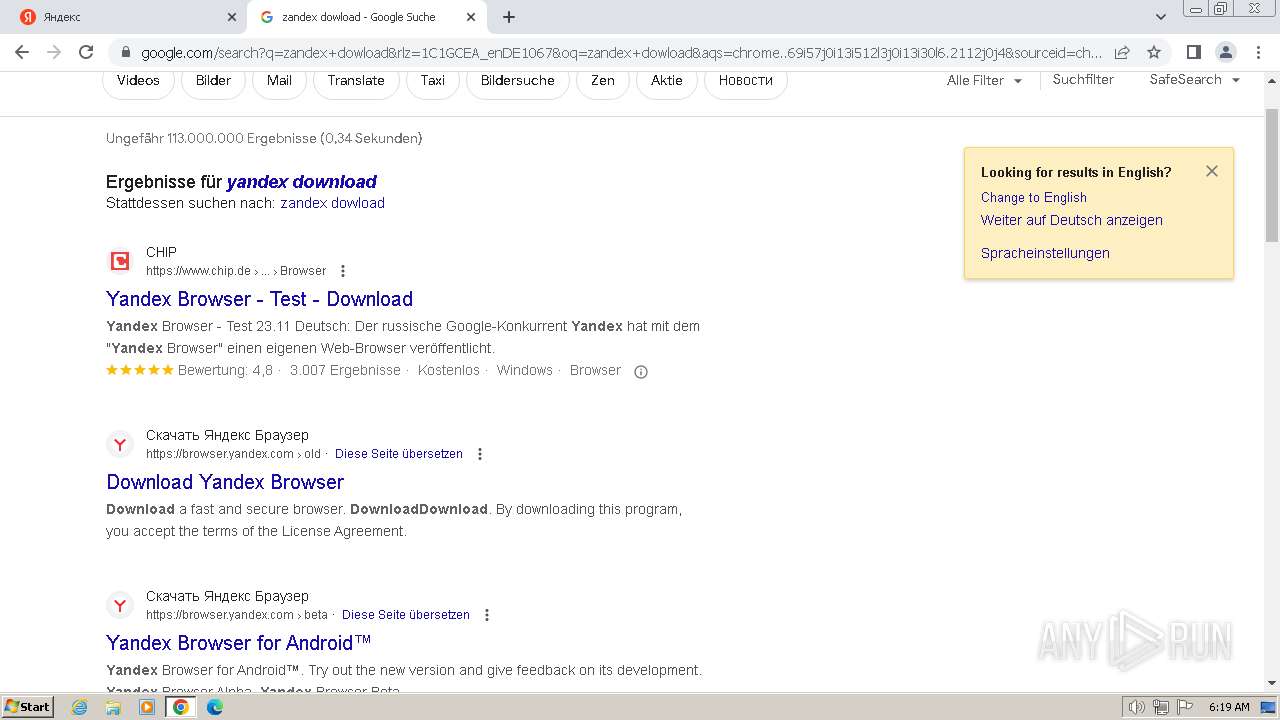1280x720 pixels.
Task: Open the browser side panel
Action: [x=1193, y=52]
